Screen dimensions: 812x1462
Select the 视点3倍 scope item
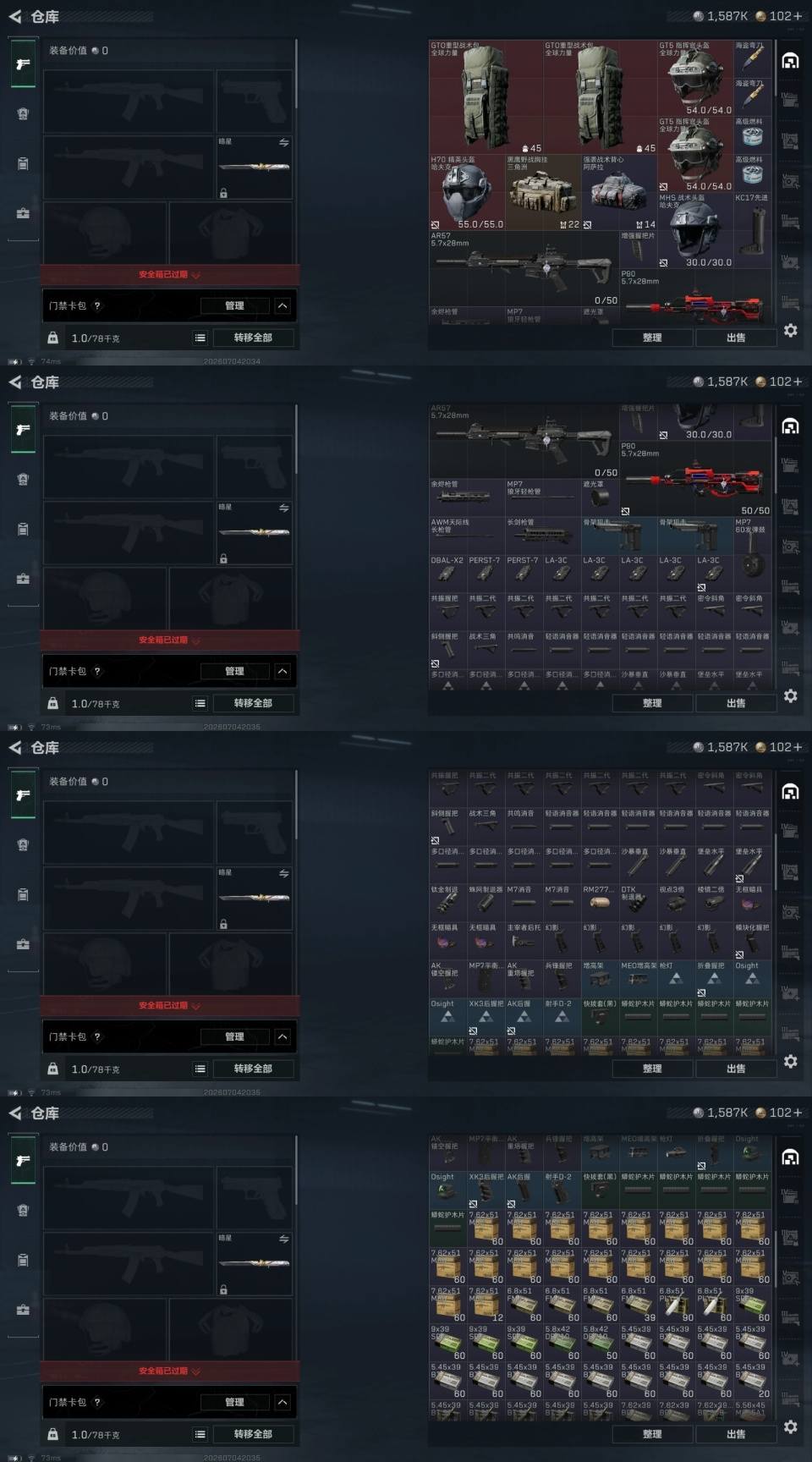coord(676,903)
